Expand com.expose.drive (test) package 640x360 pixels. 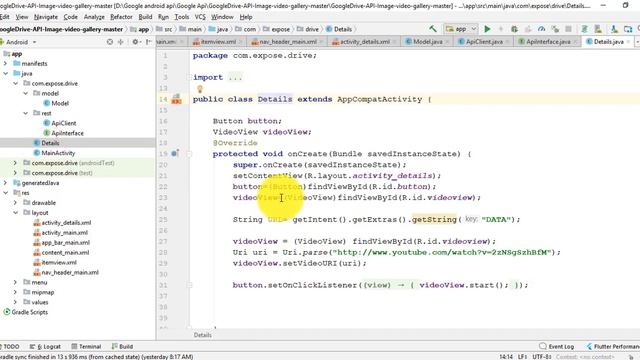(16, 173)
